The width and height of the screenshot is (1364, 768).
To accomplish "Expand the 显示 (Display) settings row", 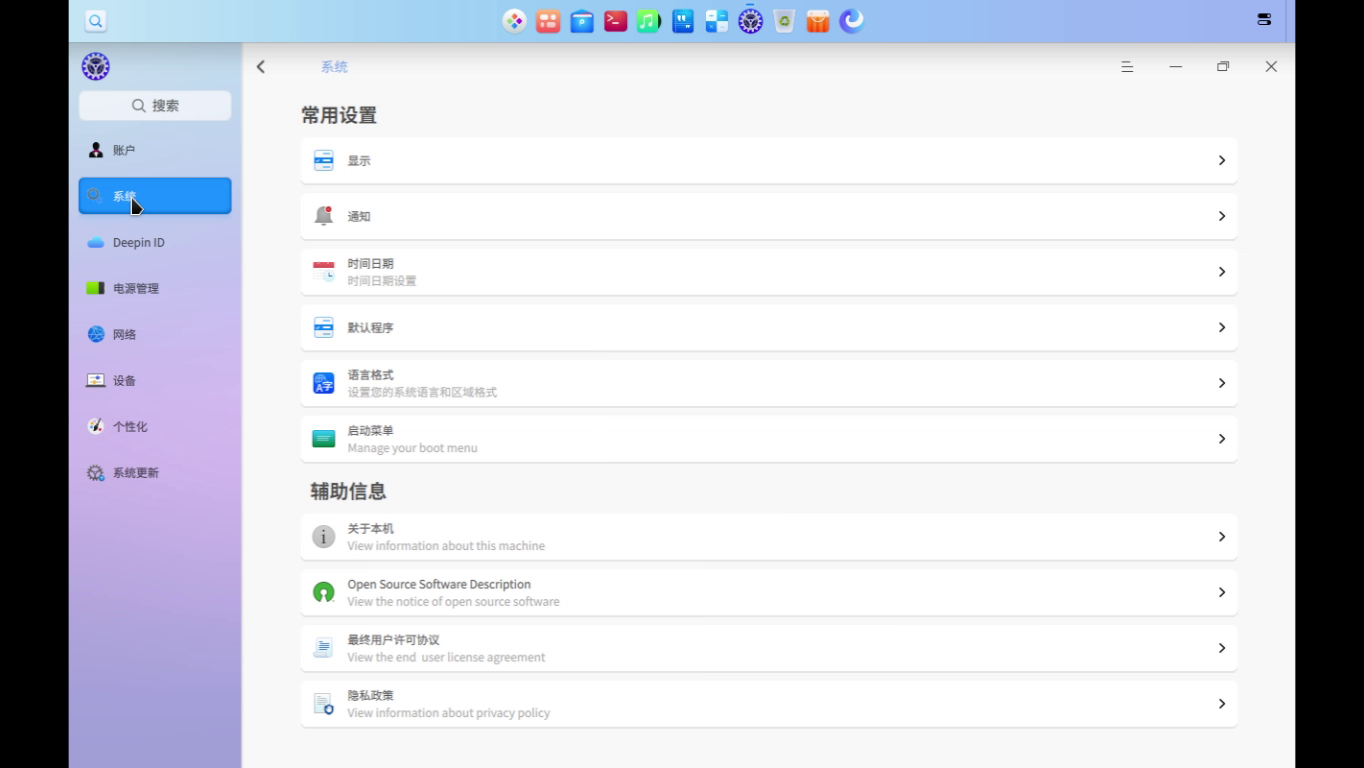I will 768,160.
